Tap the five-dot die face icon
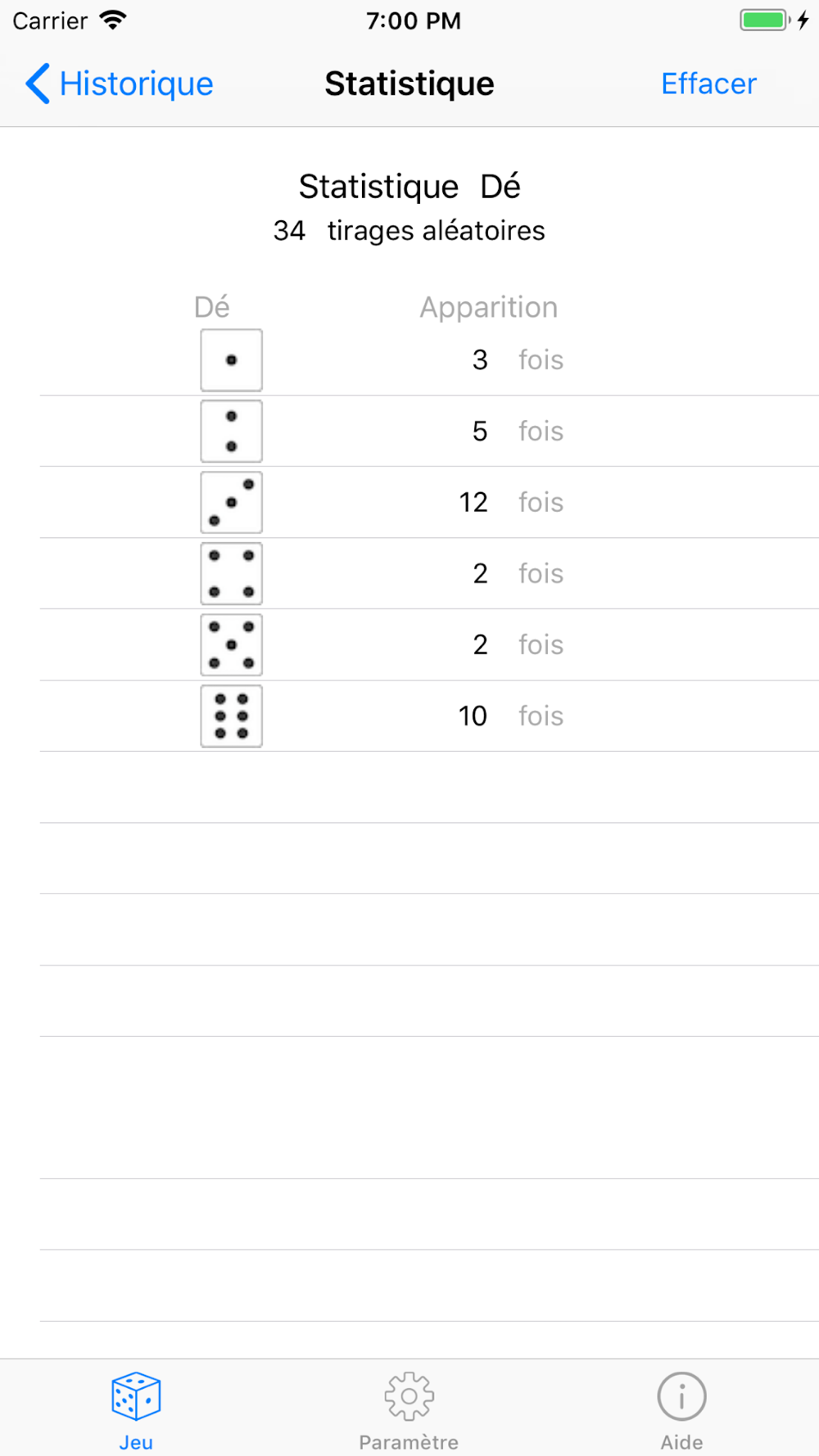819x1456 pixels. coord(232,645)
